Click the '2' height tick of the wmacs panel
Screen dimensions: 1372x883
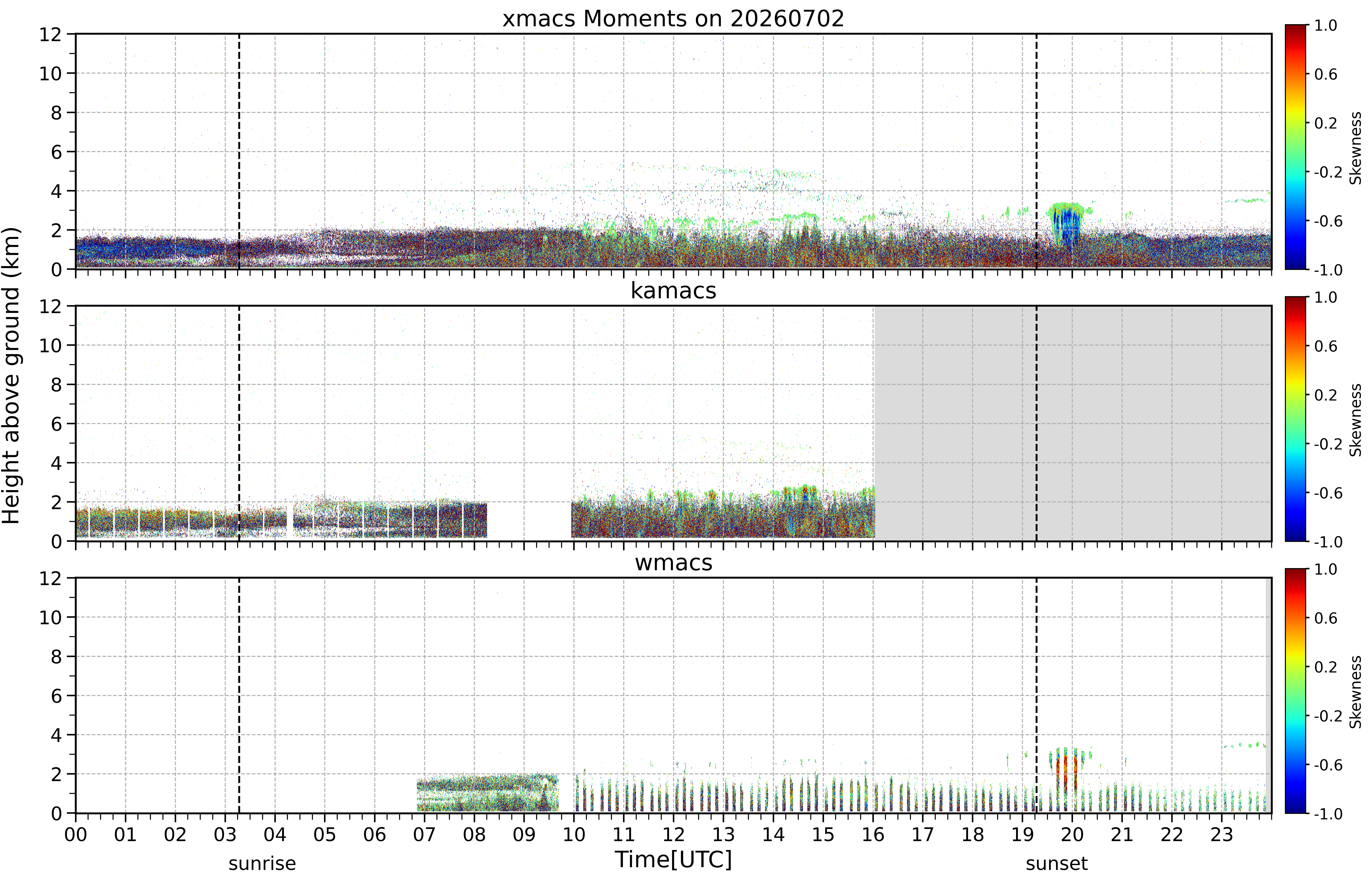56,774
